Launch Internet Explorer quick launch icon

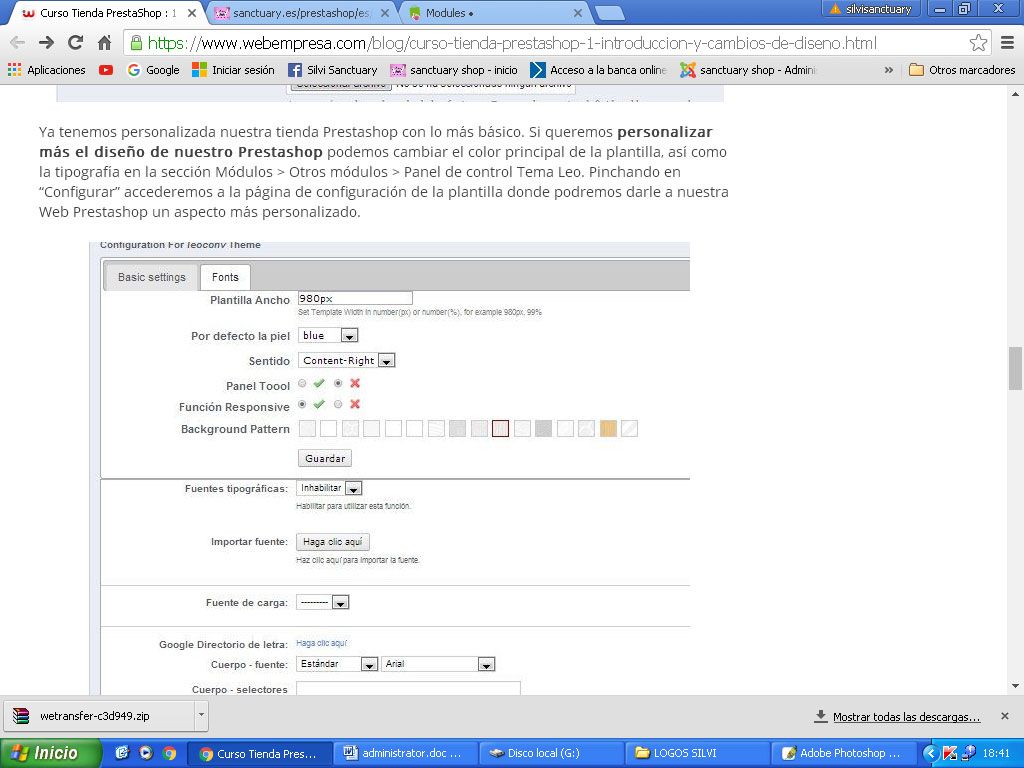point(122,753)
